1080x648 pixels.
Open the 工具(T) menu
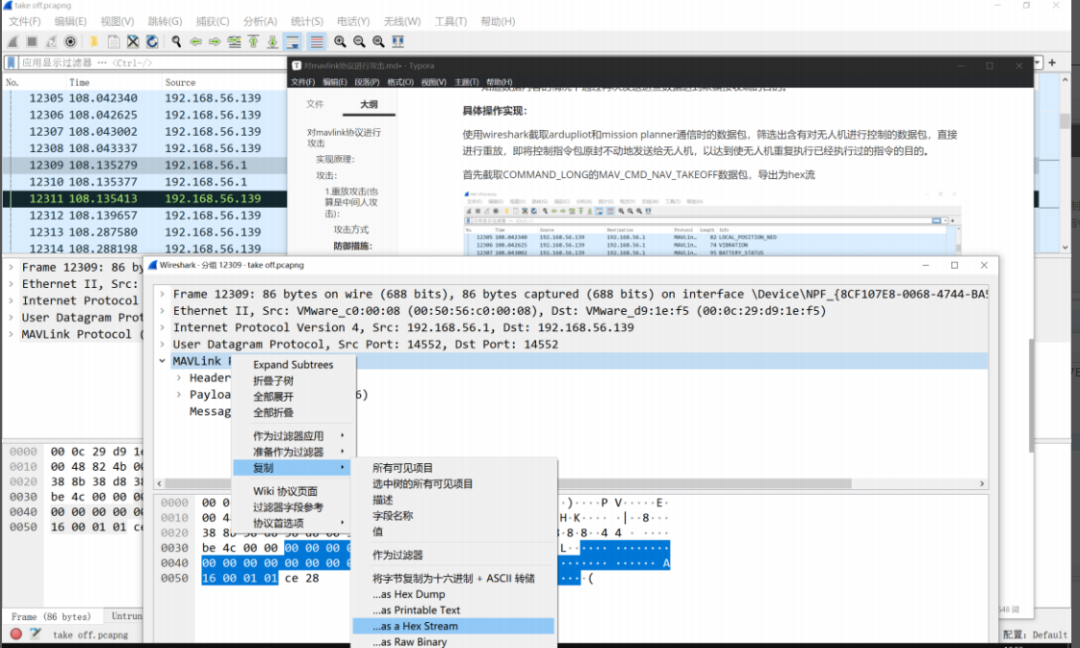click(x=450, y=21)
